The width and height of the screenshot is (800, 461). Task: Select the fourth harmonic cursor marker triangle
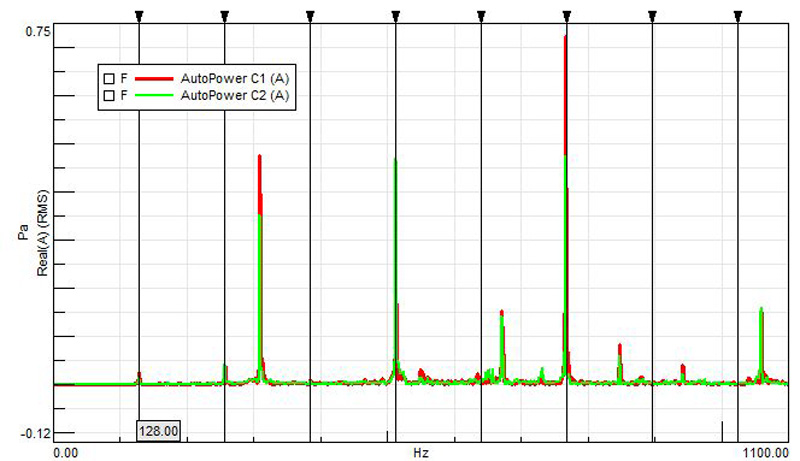point(396,16)
